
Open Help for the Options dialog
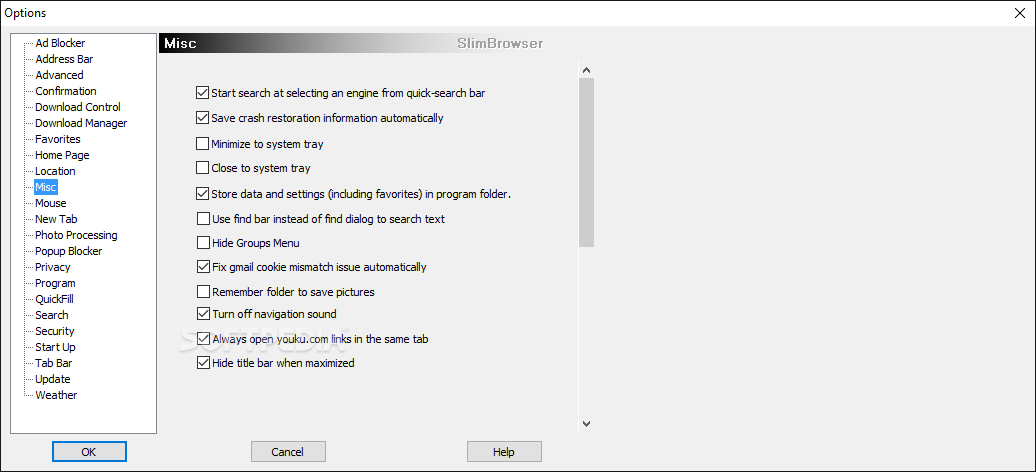click(504, 452)
